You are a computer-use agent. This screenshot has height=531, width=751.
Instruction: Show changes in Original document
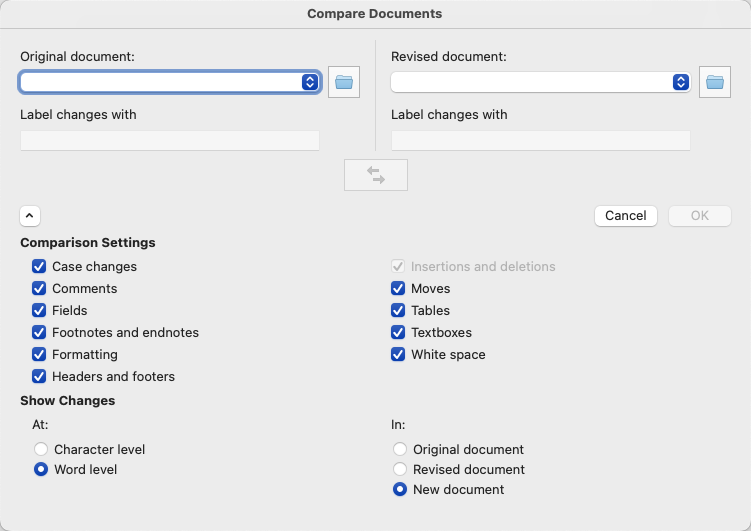pos(400,450)
